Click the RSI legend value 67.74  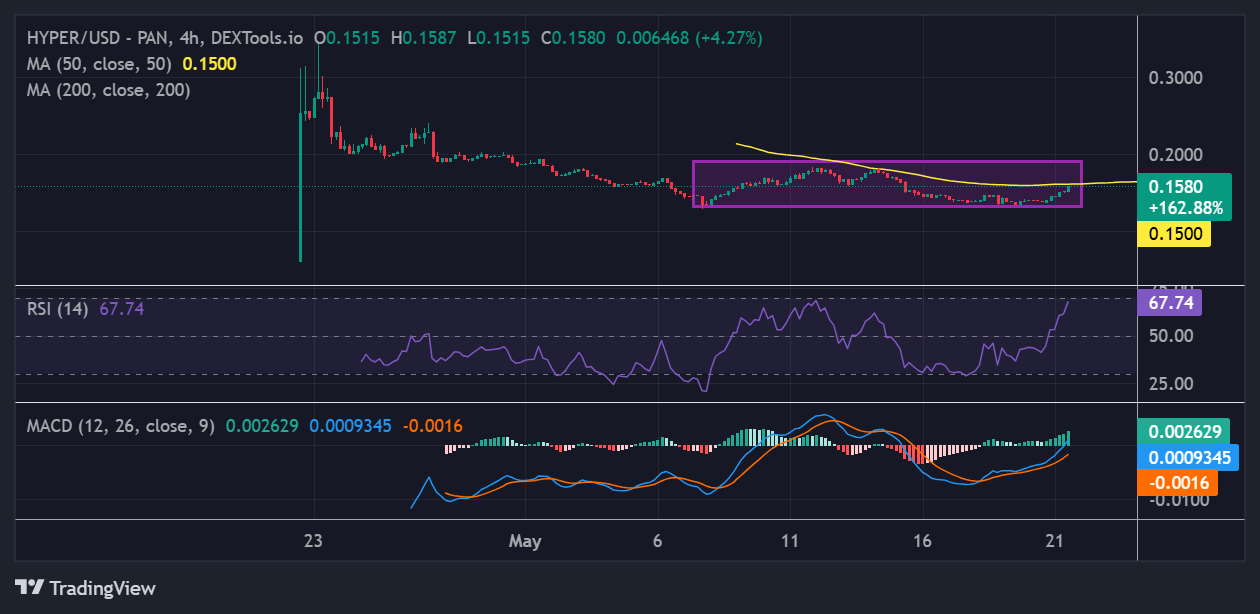(x=122, y=309)
